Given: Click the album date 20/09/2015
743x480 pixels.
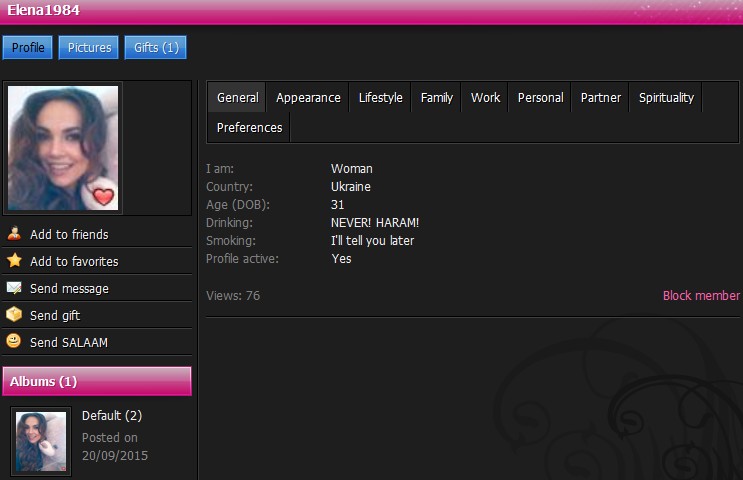Looking at the screenshot, I should (x=115, y=455).
